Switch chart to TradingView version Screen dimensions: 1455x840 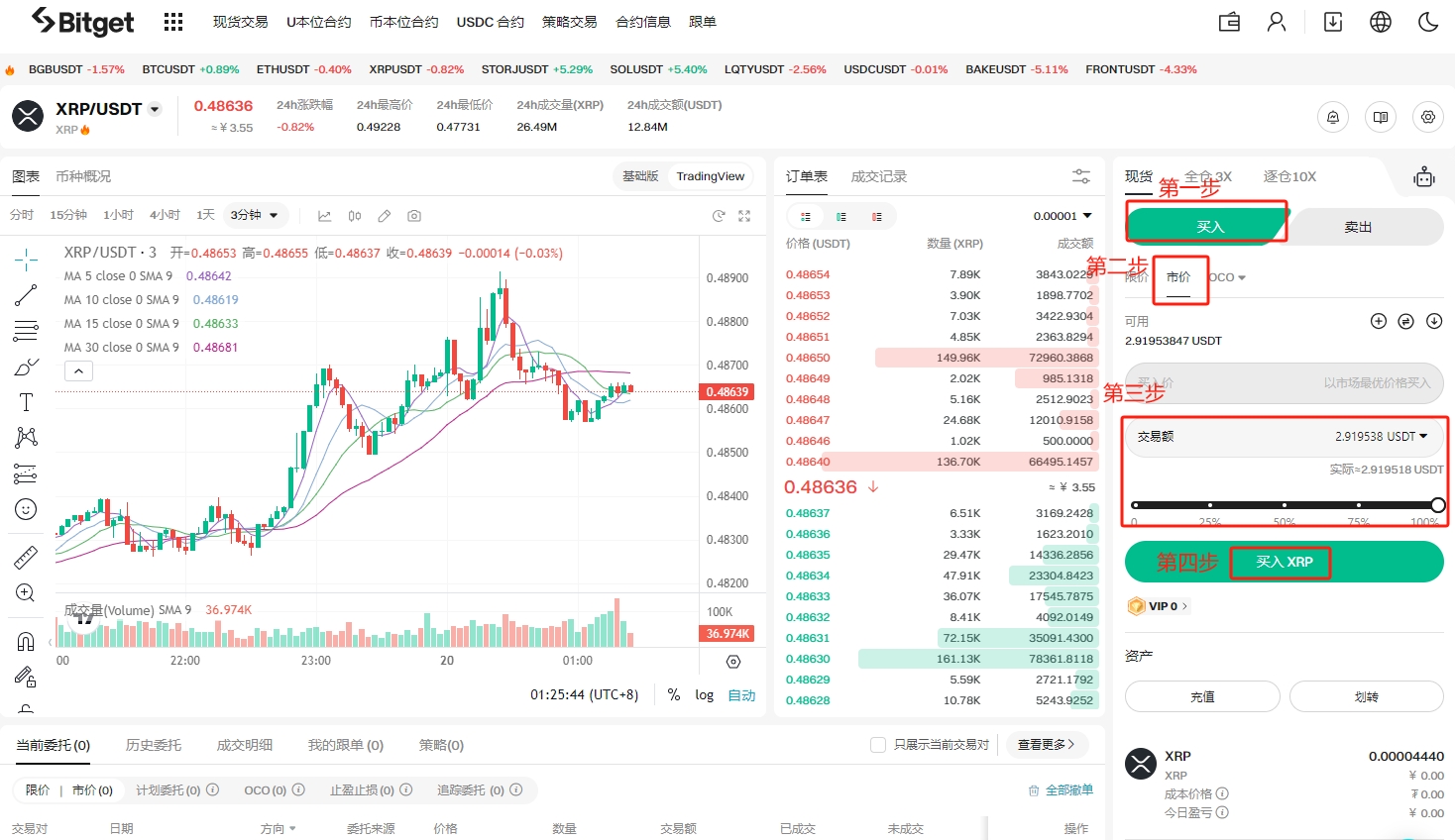[711, 176]
